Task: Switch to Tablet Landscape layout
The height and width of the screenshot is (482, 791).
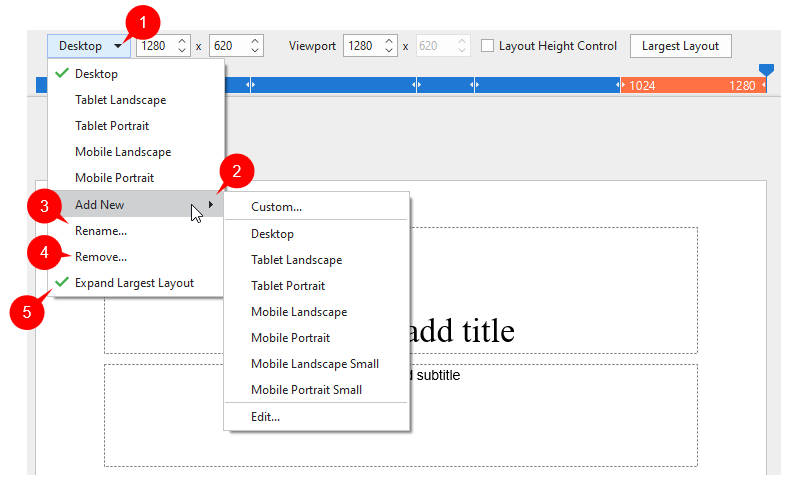Action: (x=120, y=100)
